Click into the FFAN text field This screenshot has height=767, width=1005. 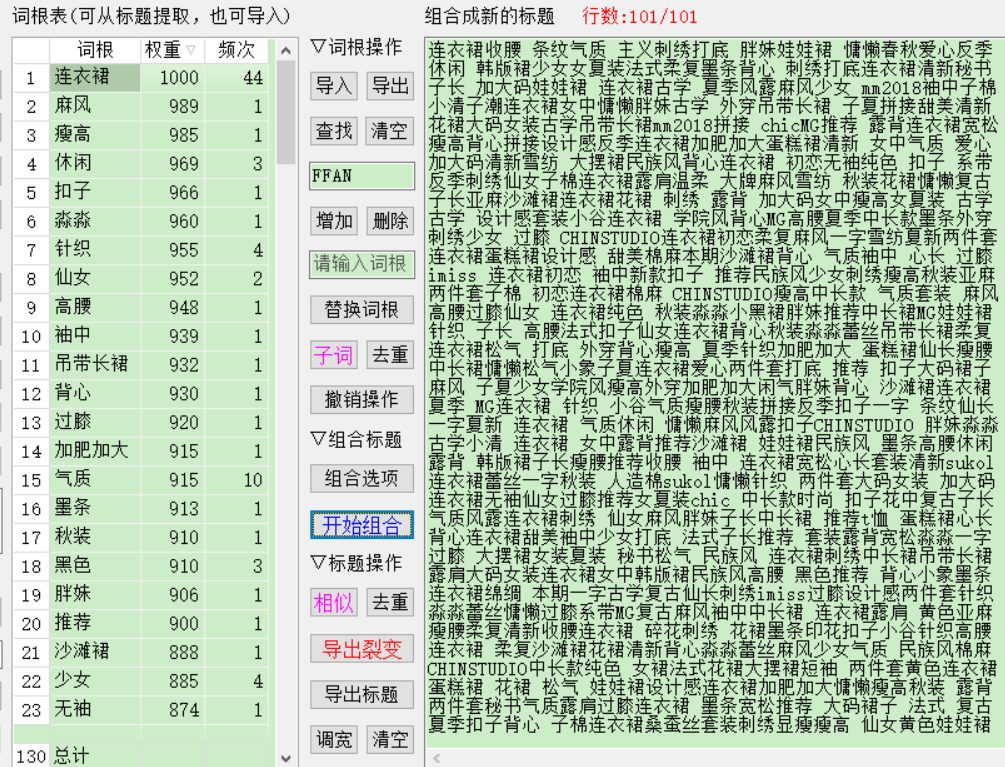[361, 176]
